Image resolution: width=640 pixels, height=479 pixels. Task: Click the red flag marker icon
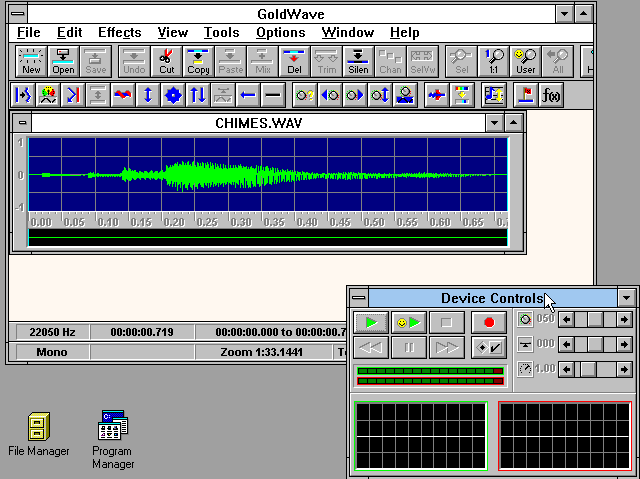click(x=526, y=95)
